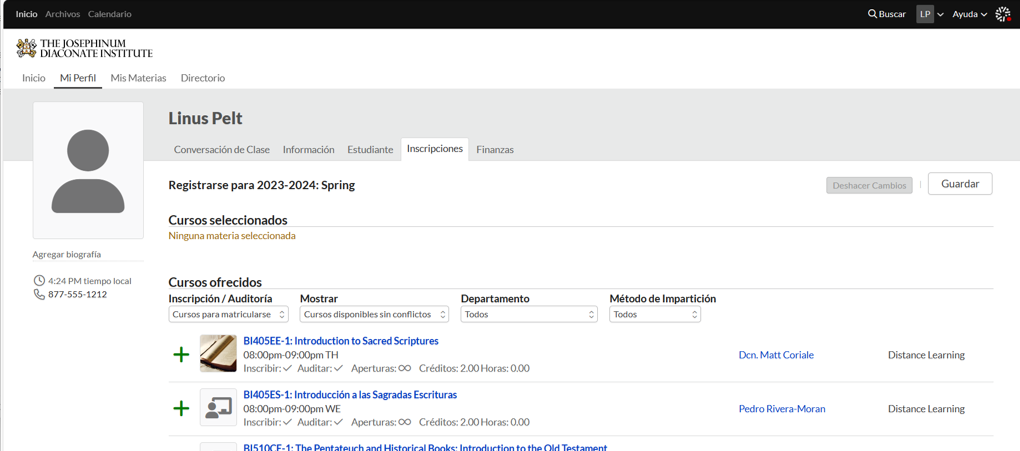Expand the chevron next to LP avatar
This screenshot has height=451, width=1020.
pos(940,14)
